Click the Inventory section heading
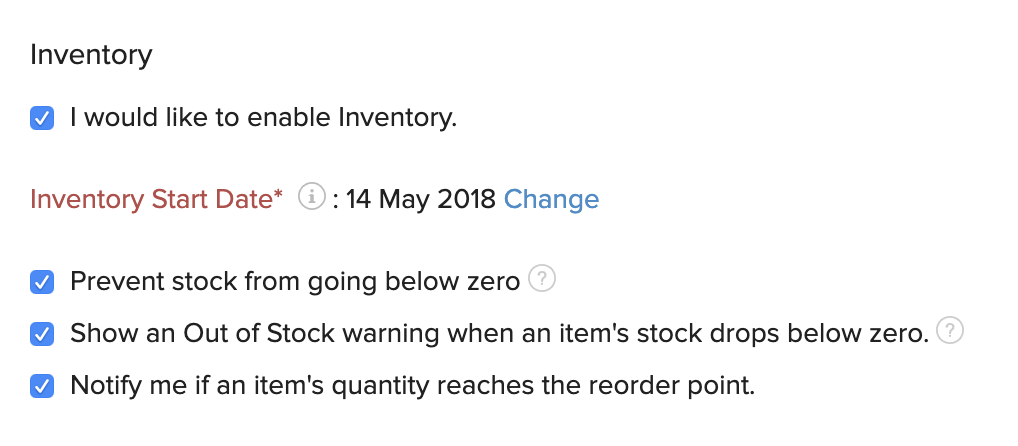Screen dimensions: 1018x446 coord(91,54)
